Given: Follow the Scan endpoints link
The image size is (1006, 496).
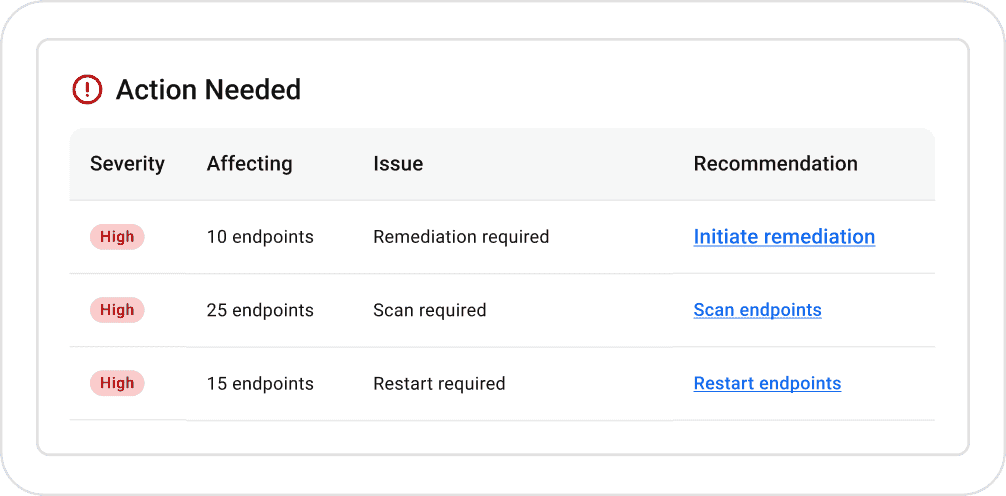Looking at the screenshot, I should click(x=757, y=310).
